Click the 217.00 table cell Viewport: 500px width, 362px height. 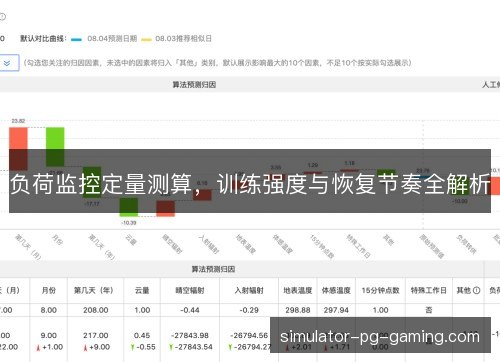(x=95, y=335)
